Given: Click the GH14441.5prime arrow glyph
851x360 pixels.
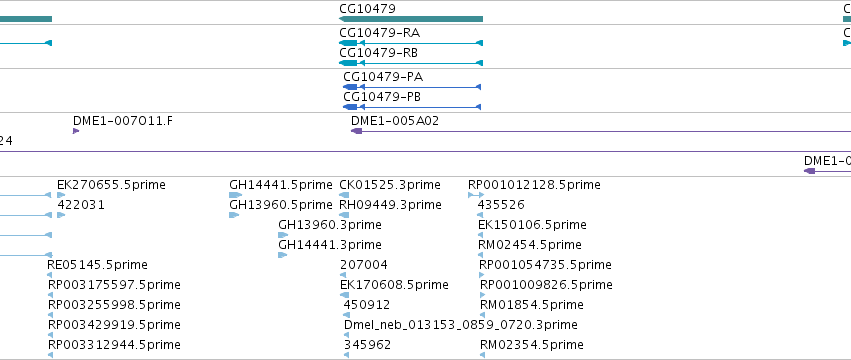Looking at the screenshot, I should coord(236,195).
